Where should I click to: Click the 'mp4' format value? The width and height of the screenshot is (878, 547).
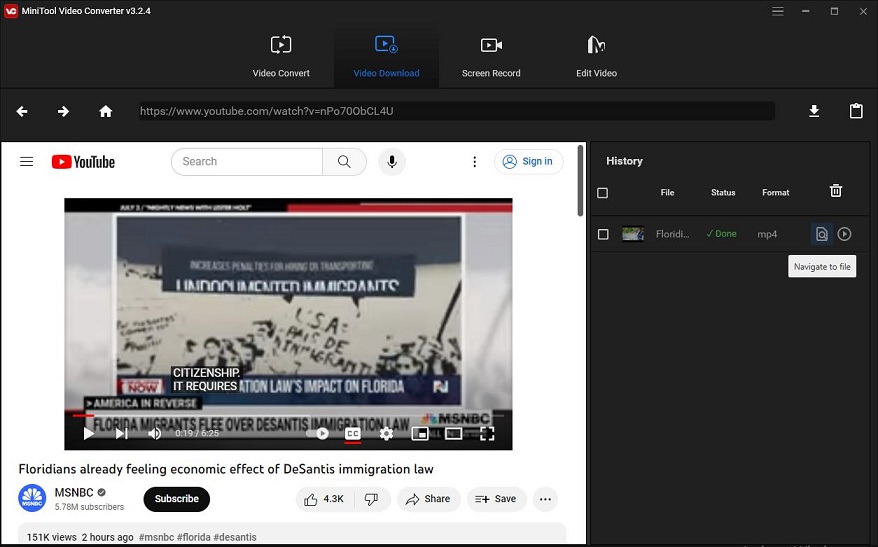click(x=767, y=235)
